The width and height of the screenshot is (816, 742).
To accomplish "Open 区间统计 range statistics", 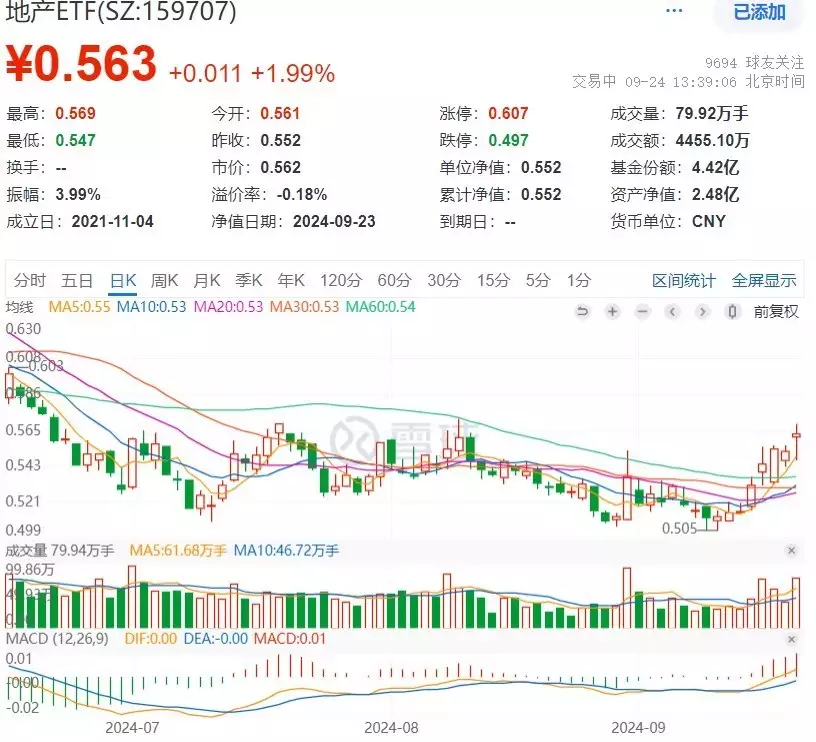I will click(x=684, y=281).
